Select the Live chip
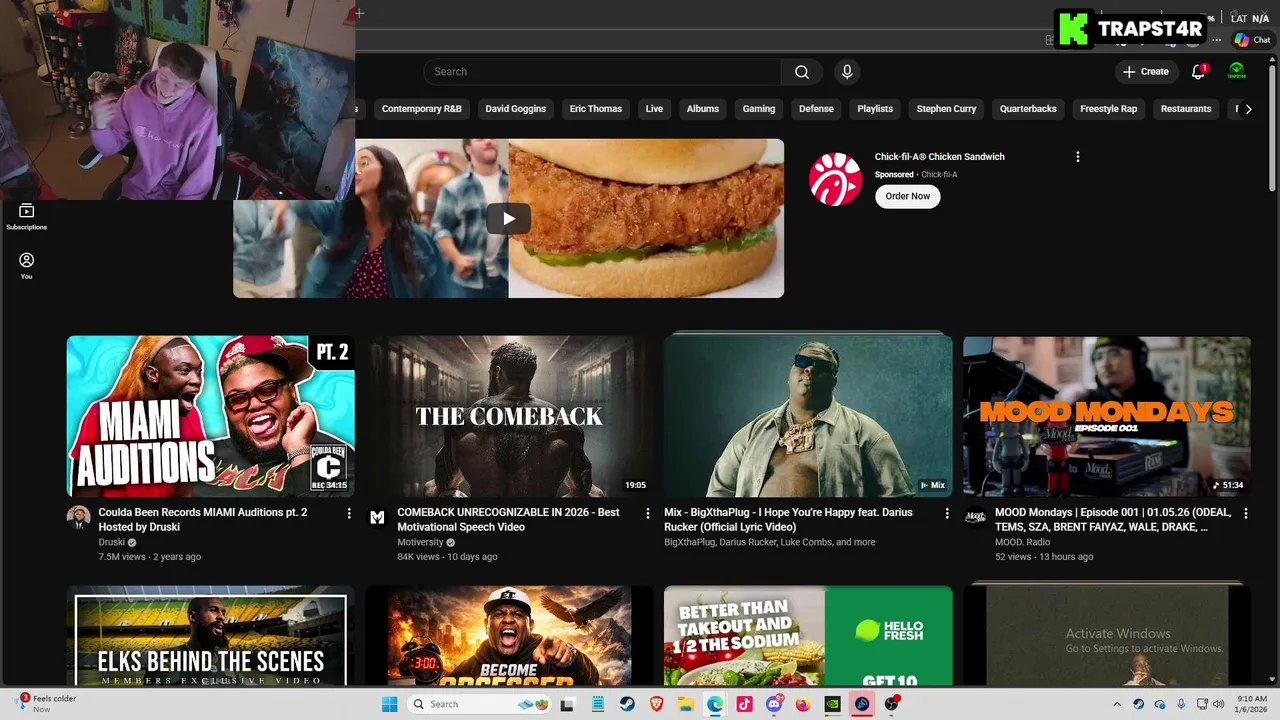This screenshot has width=1280, height=720. click(654, 109)
